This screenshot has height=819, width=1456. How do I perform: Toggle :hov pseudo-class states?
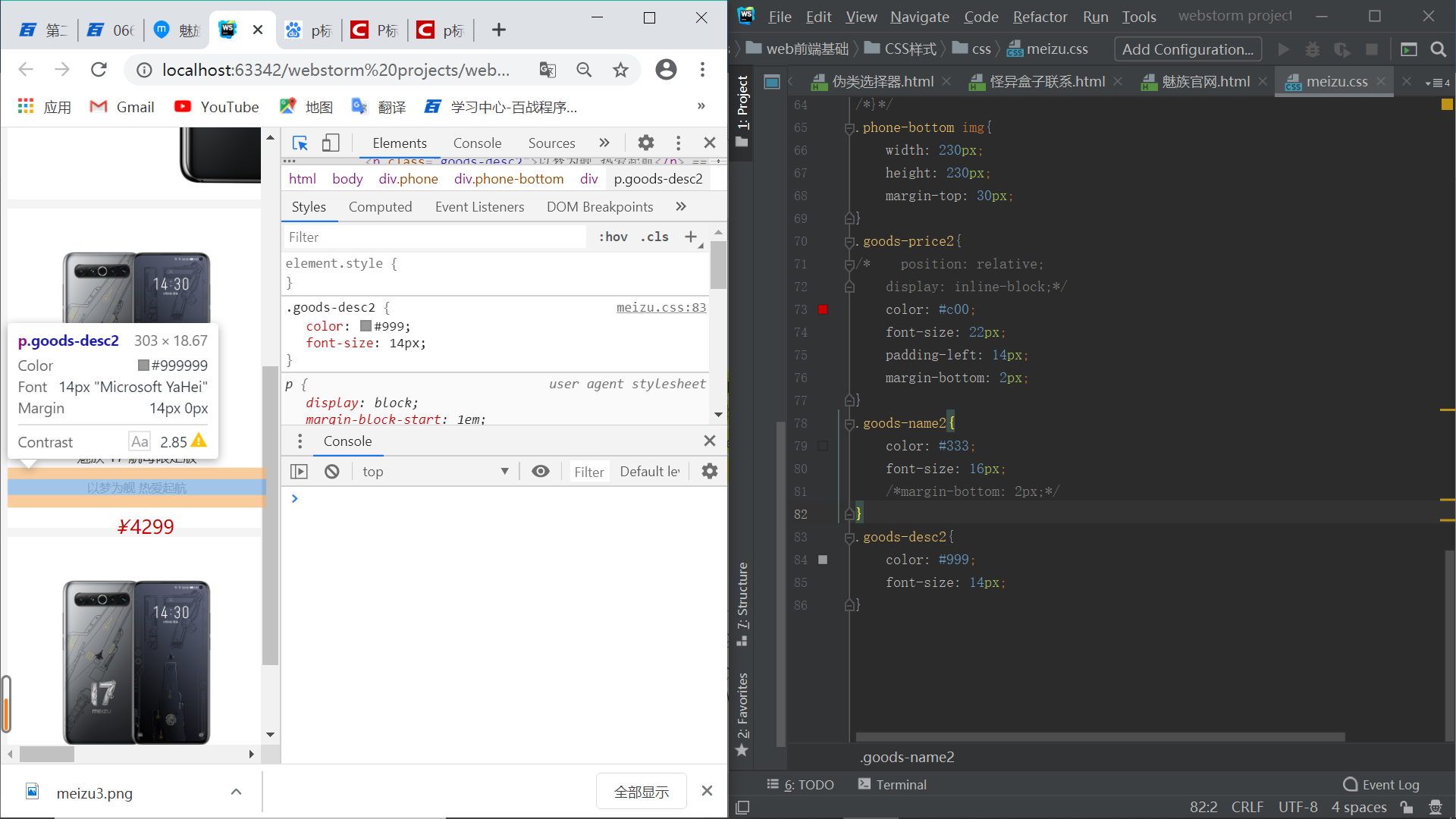(x=613, y=237)
